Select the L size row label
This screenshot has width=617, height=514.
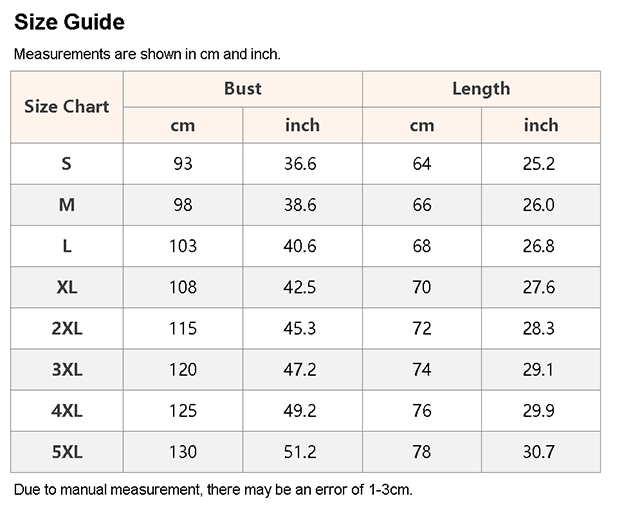[66, 246]
